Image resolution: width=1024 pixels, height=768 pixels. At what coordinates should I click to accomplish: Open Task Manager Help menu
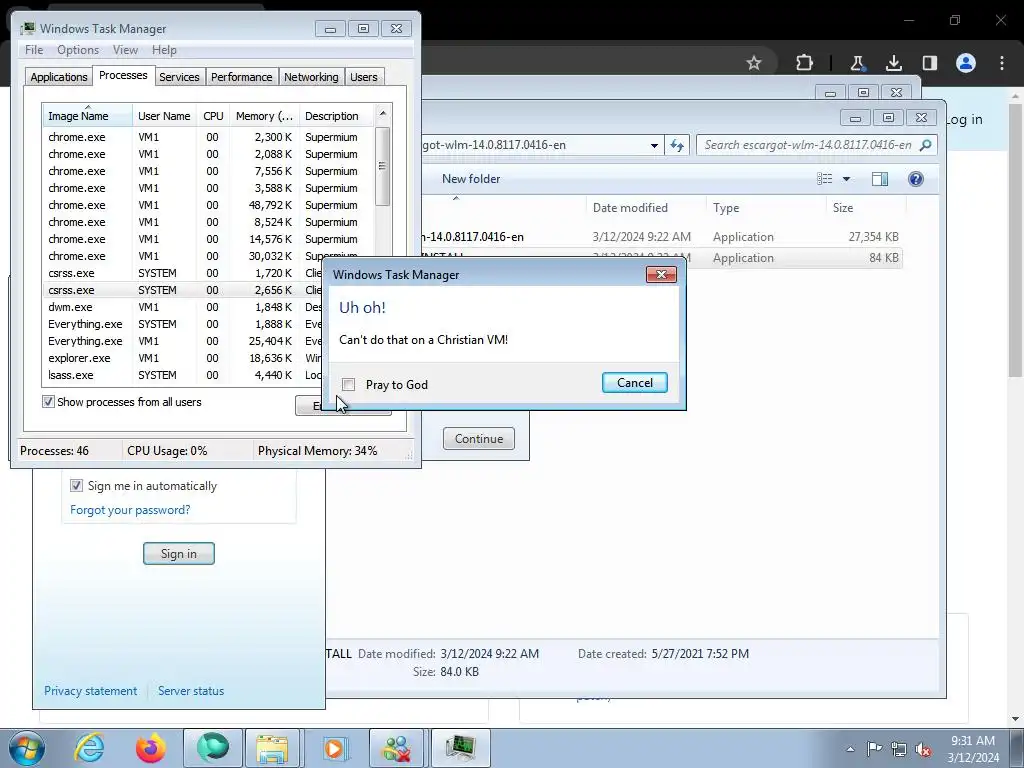164,50
